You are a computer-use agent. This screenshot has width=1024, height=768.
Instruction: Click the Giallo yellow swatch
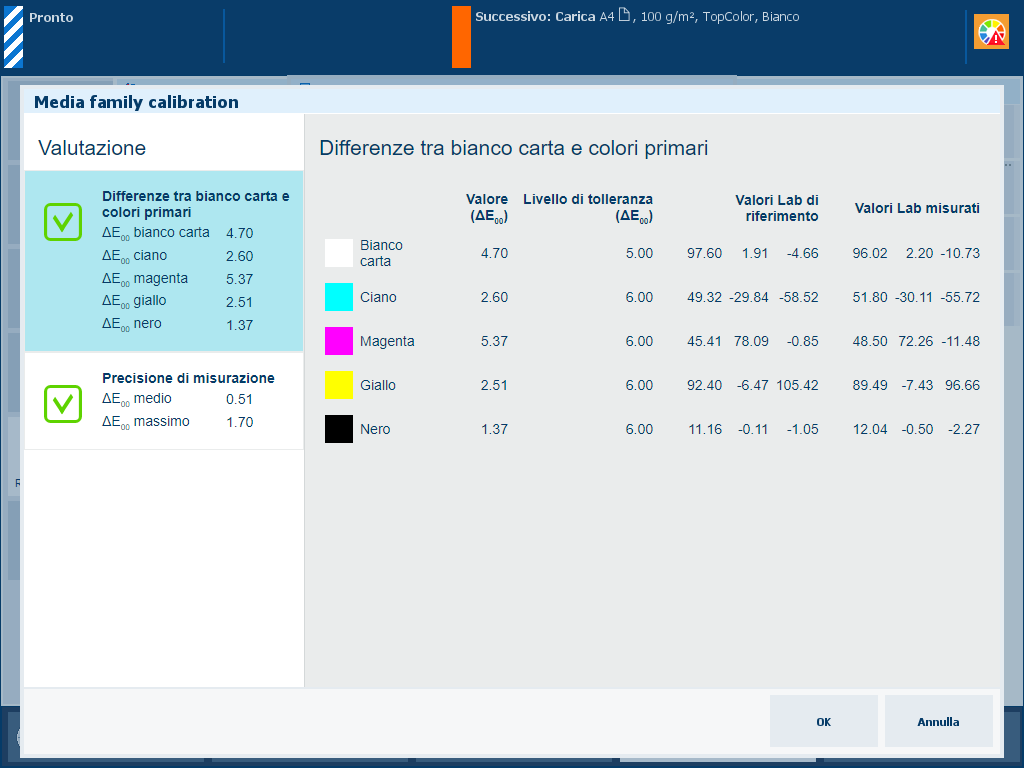click(339, 385)
